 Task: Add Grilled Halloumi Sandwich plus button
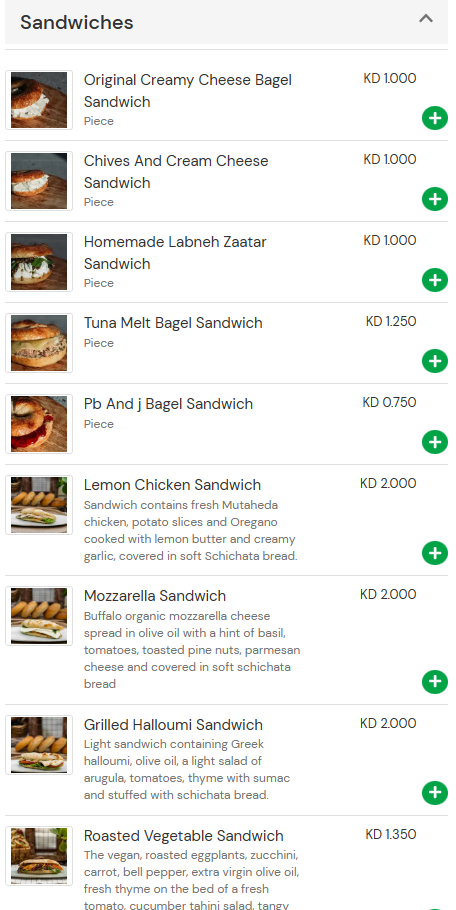(x=435, y=793)
